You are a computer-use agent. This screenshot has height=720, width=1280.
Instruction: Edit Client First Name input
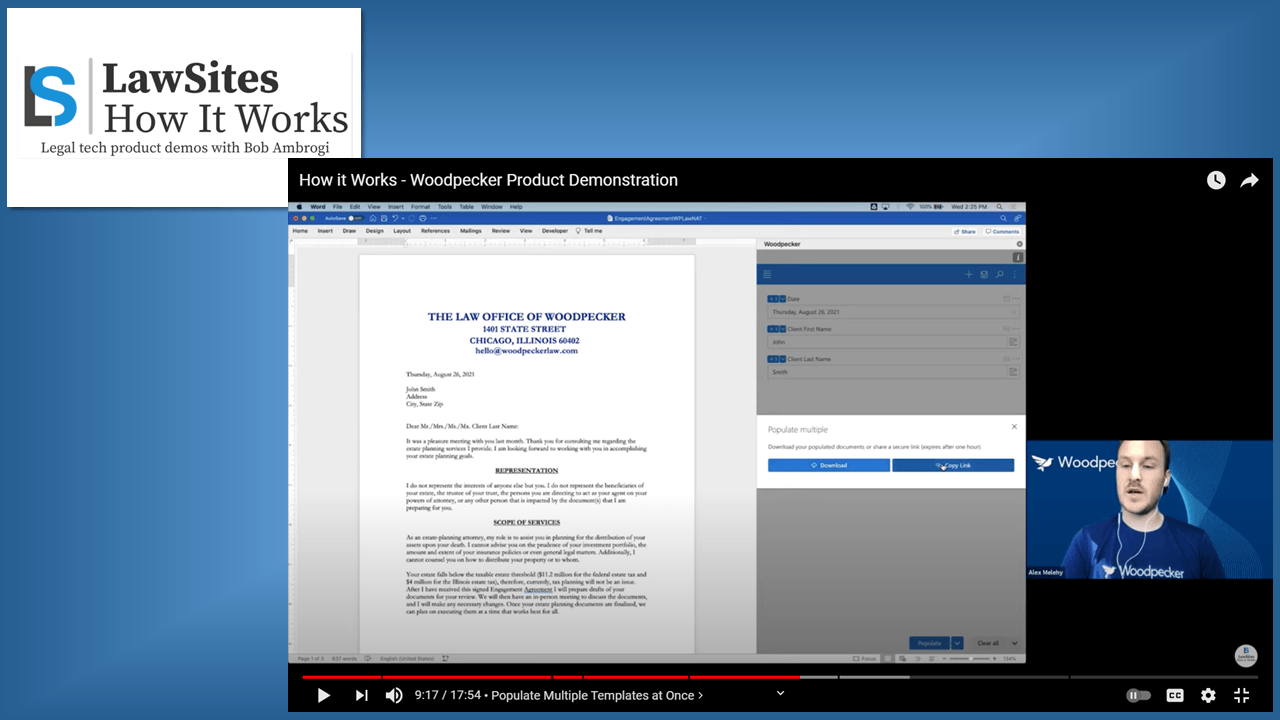(x=886, y=342)
